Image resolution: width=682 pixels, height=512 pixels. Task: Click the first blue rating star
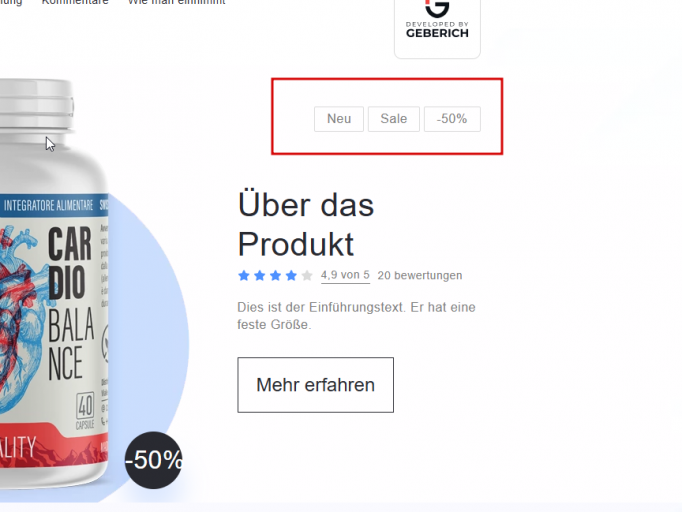point(244,275)
